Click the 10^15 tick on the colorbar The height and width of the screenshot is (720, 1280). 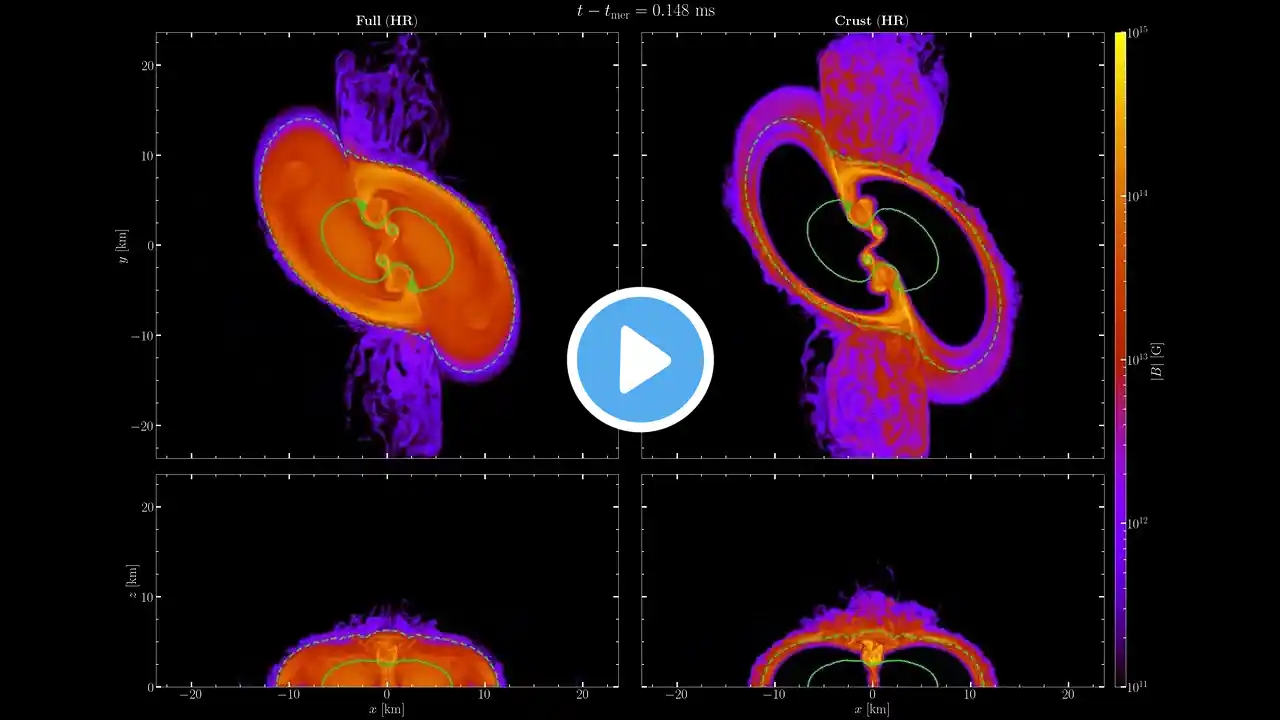click(1137, 33)
